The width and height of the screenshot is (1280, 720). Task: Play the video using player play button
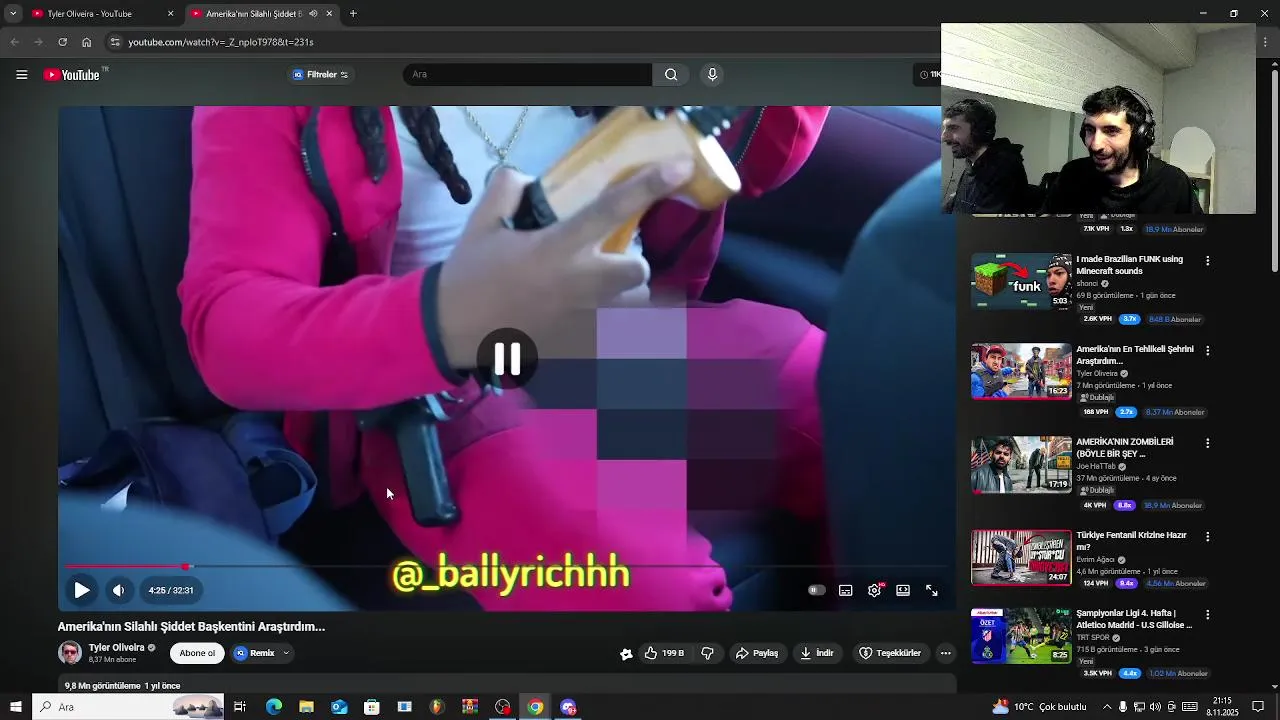(82, 590)
